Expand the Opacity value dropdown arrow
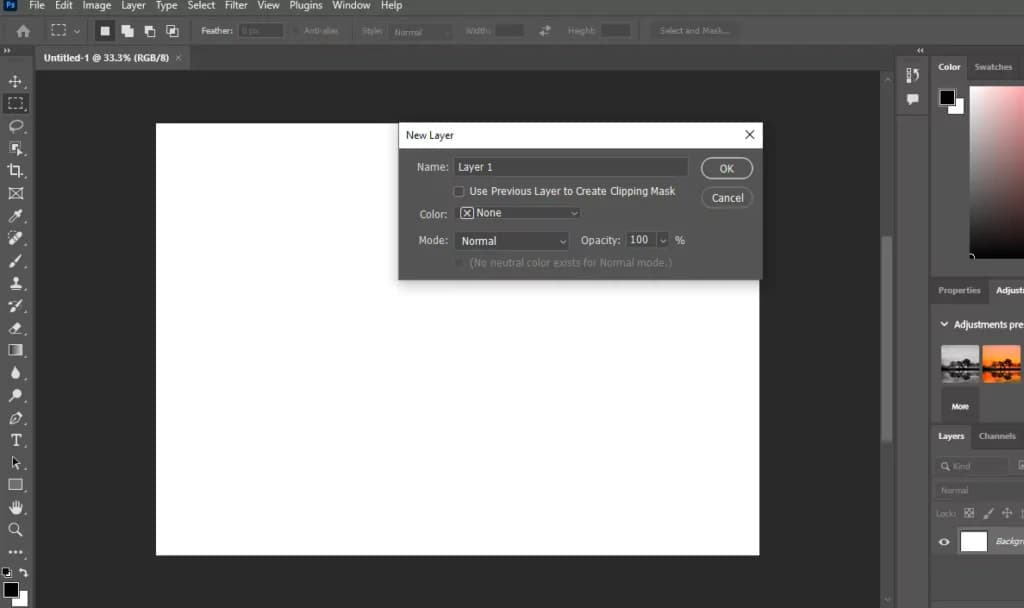The width and height of the screenshot is (1024, 608). 663,240
